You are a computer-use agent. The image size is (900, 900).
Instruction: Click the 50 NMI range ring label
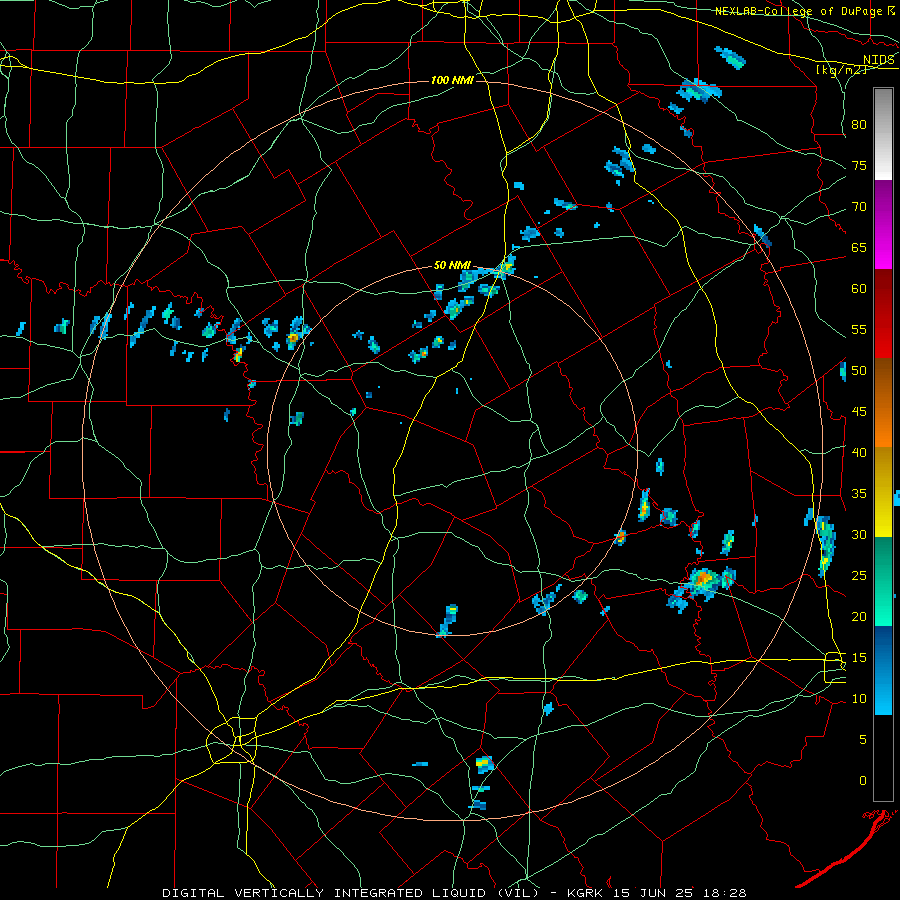pyautogui.click(x=452, y=265)
